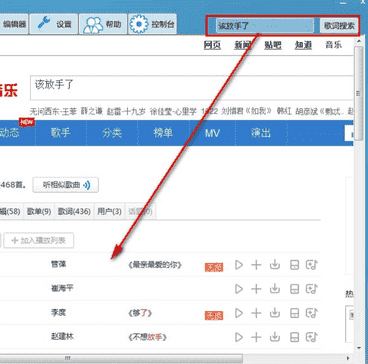Add the 李度 song to a songlist
The height and width of the screenshot is (364, 368).
click(311, 313)
